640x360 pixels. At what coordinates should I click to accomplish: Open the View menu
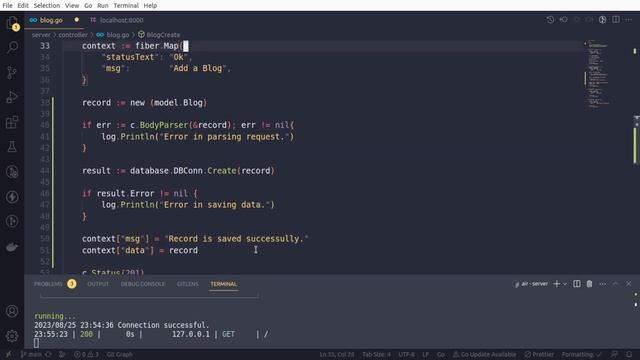72,5
